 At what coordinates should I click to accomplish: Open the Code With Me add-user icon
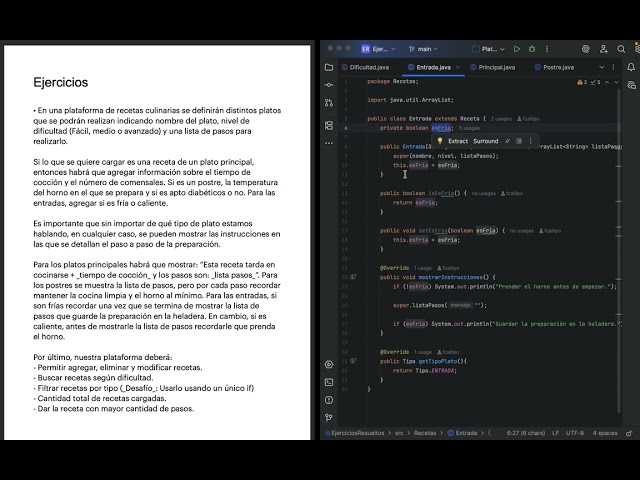click(x=604, y=49)
